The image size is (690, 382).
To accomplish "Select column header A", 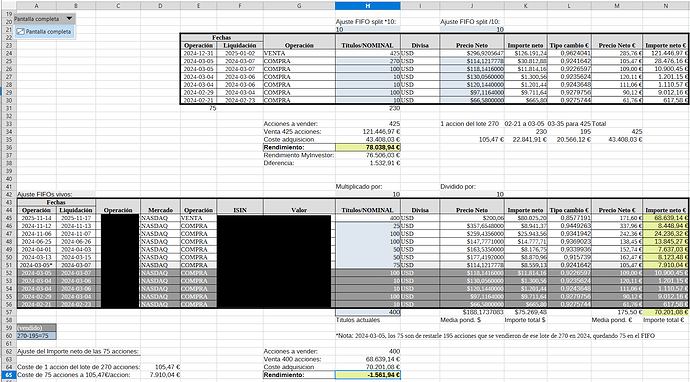I will (x=37, y=6).
